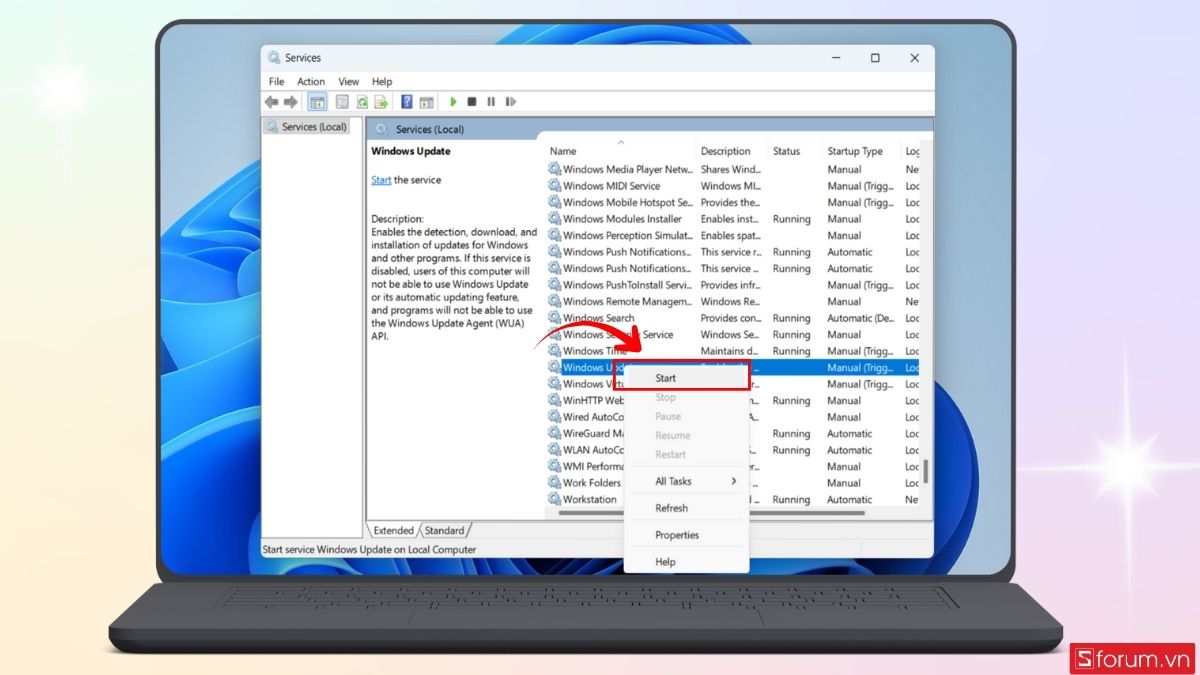This screenshot has width=1200, height=675.
Task: Click the gear icon beside Windows PushToInstall Service
Action: point(554,285)
